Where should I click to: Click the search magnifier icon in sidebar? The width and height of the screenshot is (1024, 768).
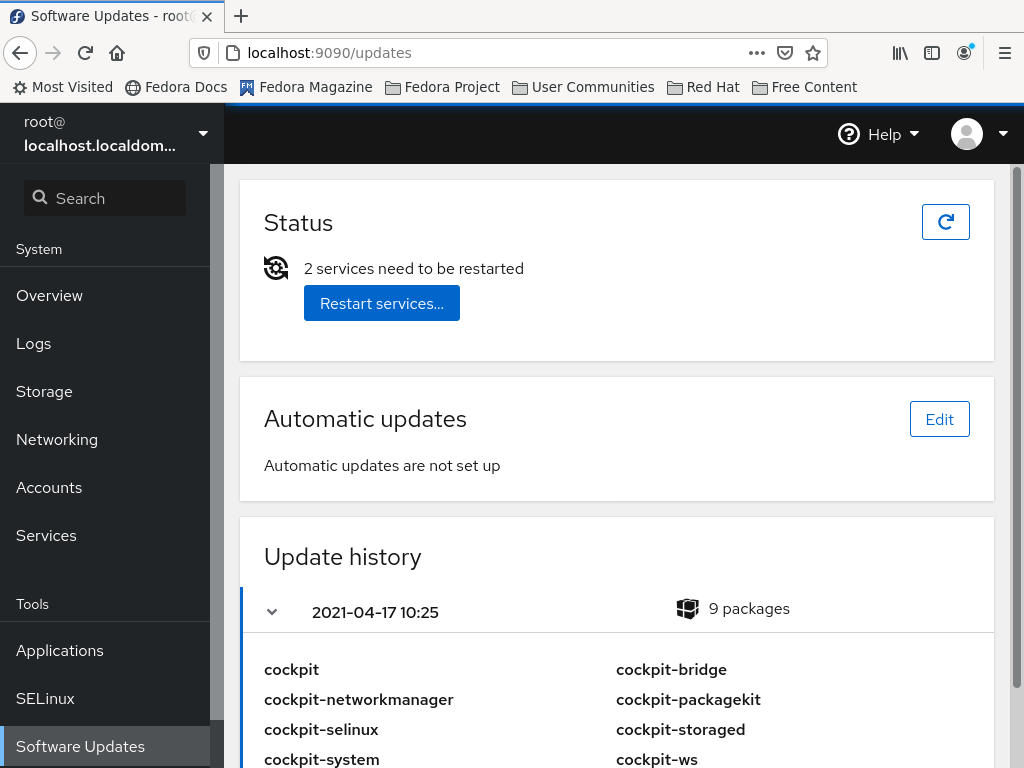click(x=40, y=197)
